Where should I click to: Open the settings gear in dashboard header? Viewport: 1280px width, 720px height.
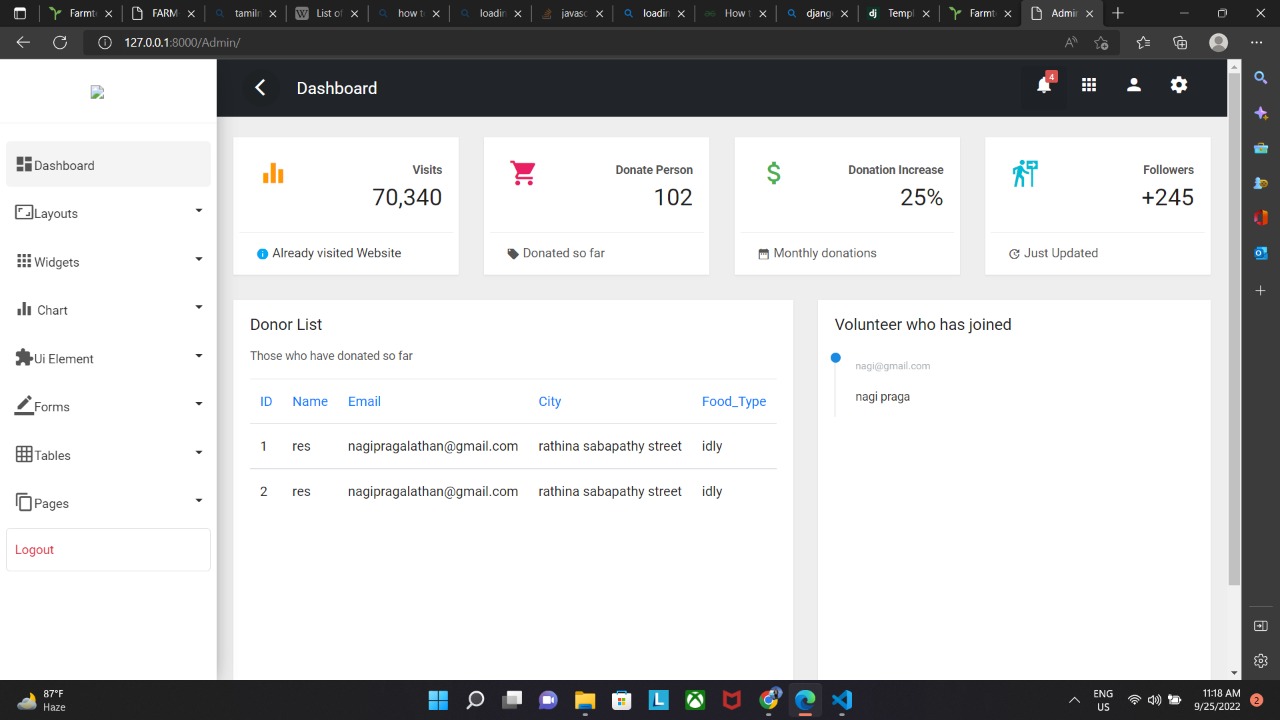point(1179,86)
